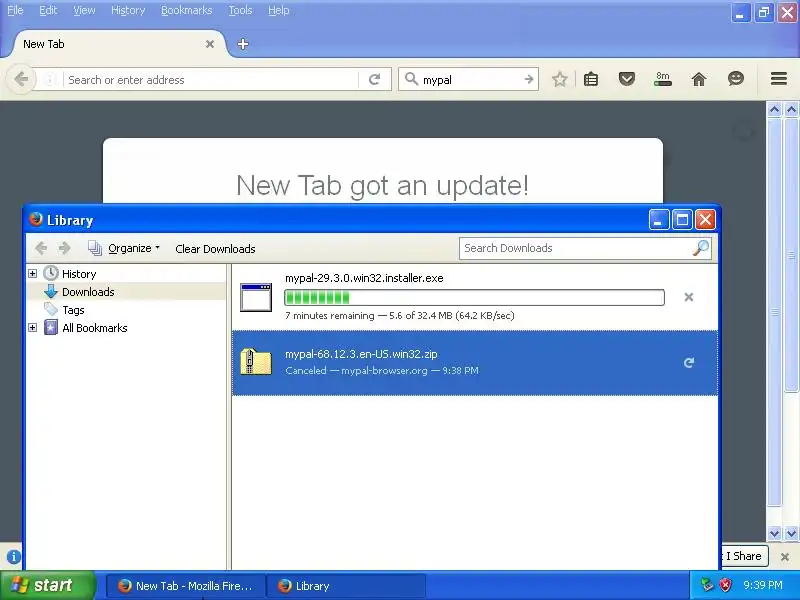Image resolution: width=800 pixels, height=600 pixels.
Task: Click the security shield tray icon
Action: tap(726, 585)
